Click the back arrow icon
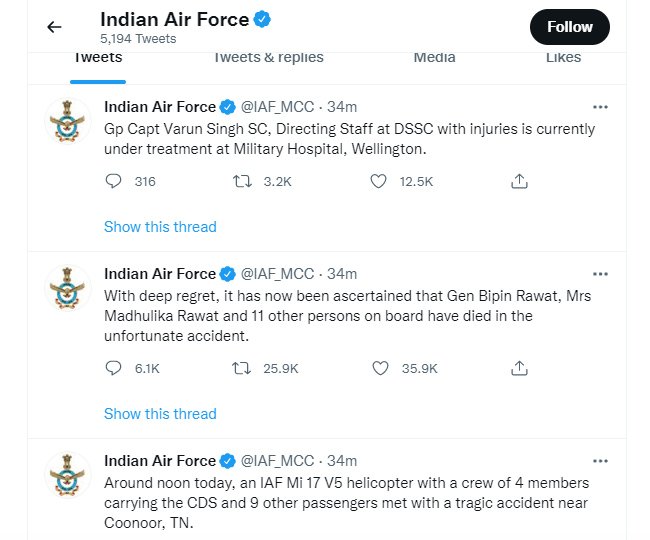 (54, 27)
